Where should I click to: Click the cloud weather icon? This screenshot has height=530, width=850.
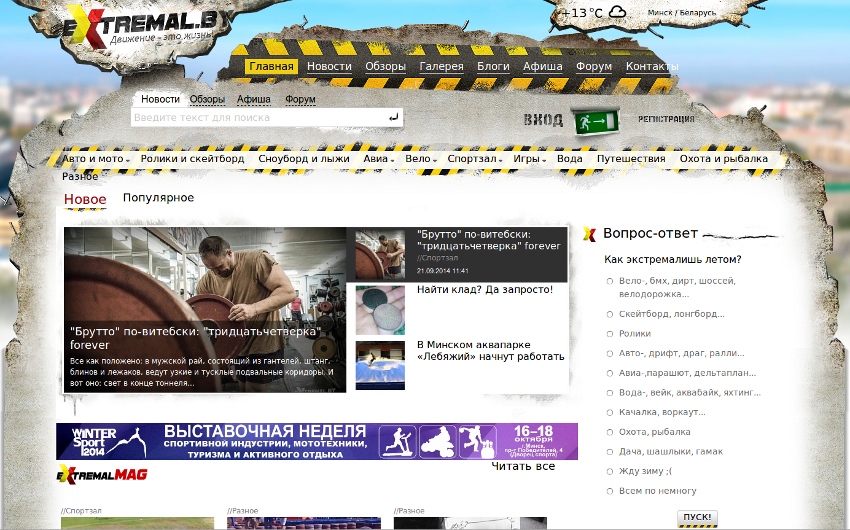(617, 13)
